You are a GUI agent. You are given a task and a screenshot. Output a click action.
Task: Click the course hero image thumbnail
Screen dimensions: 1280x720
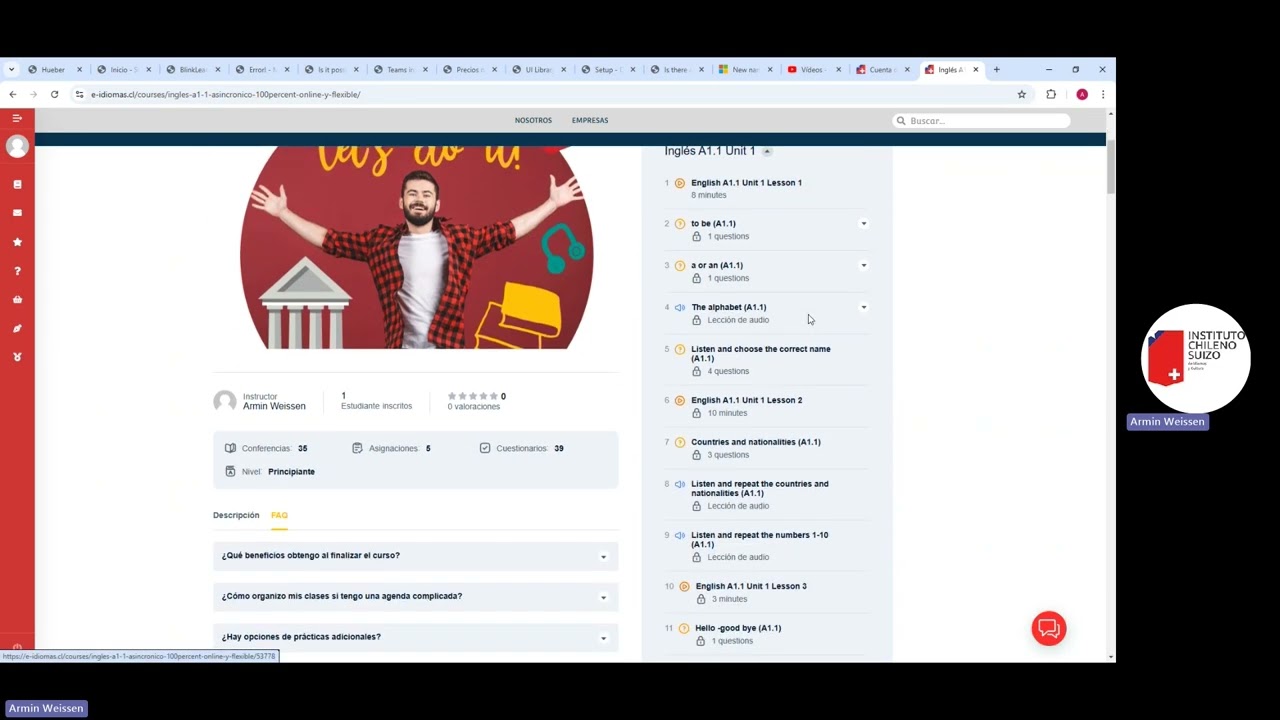[x=416, y=248]
